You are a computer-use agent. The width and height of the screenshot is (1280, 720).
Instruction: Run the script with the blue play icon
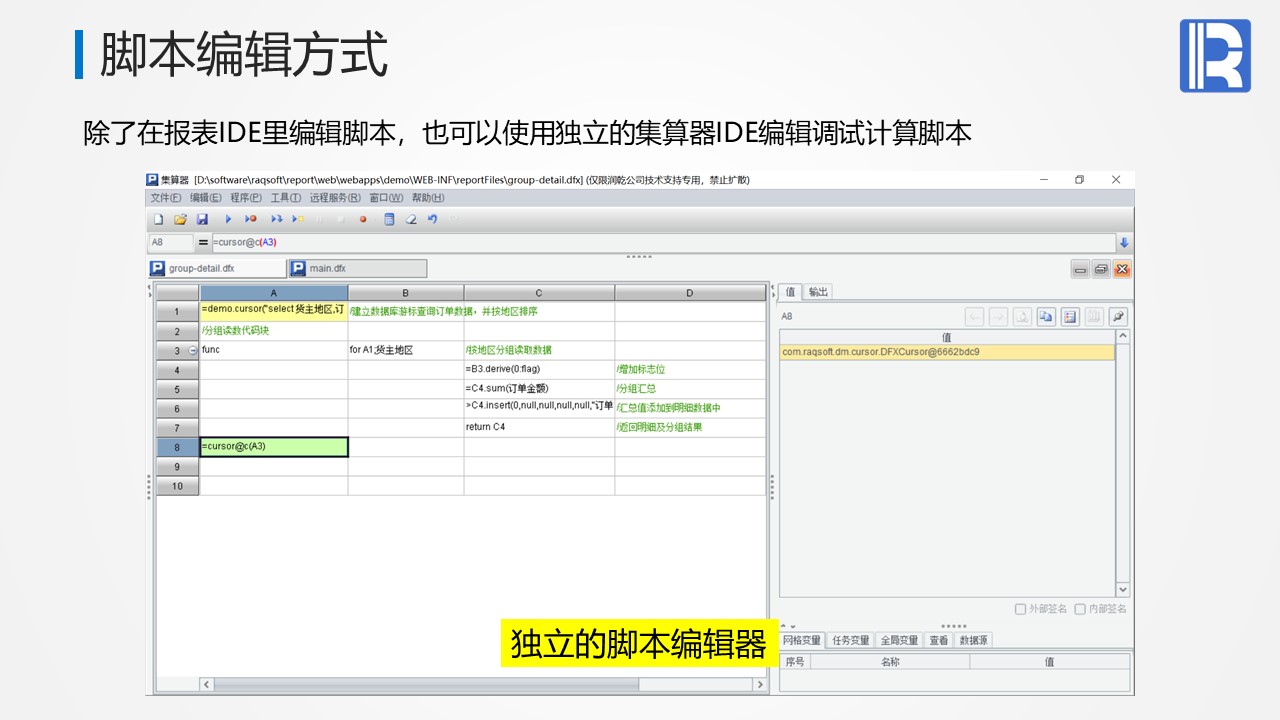point(228,219)
